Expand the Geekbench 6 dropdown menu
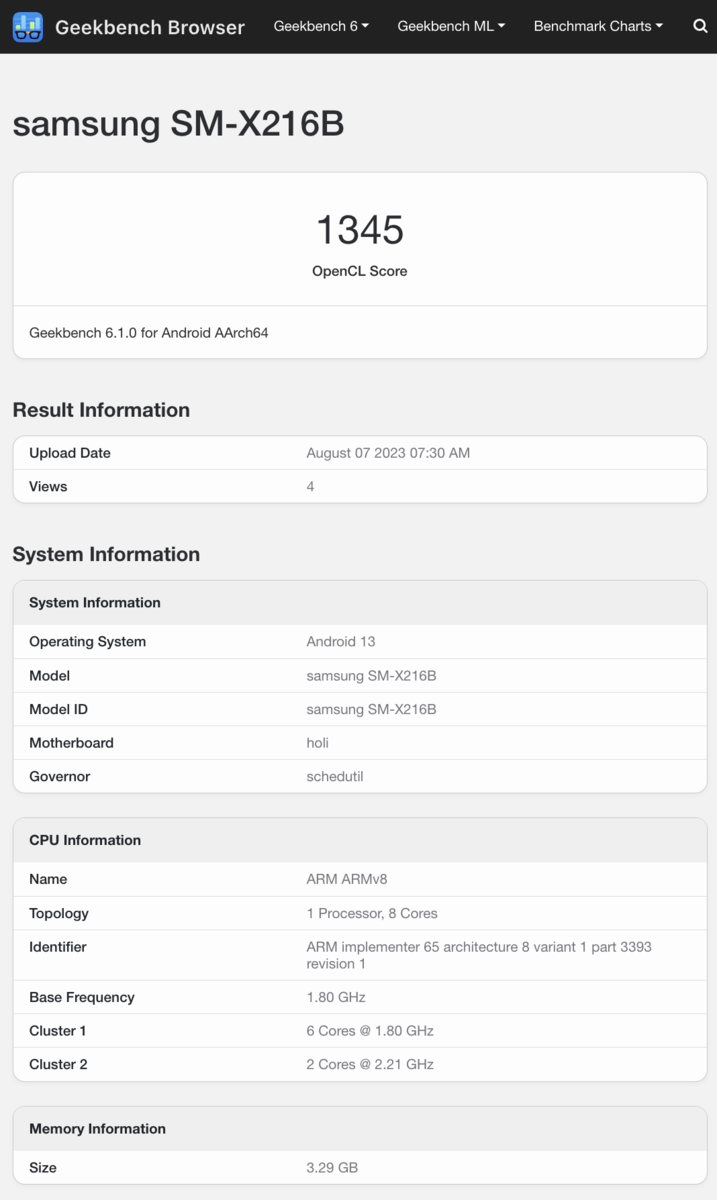Screen dimensions: 717x1200 (321, 26)
